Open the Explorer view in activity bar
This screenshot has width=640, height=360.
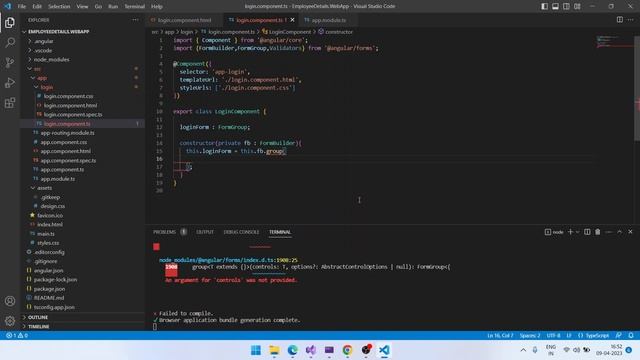pyautogui.click(x=10, y=22)
